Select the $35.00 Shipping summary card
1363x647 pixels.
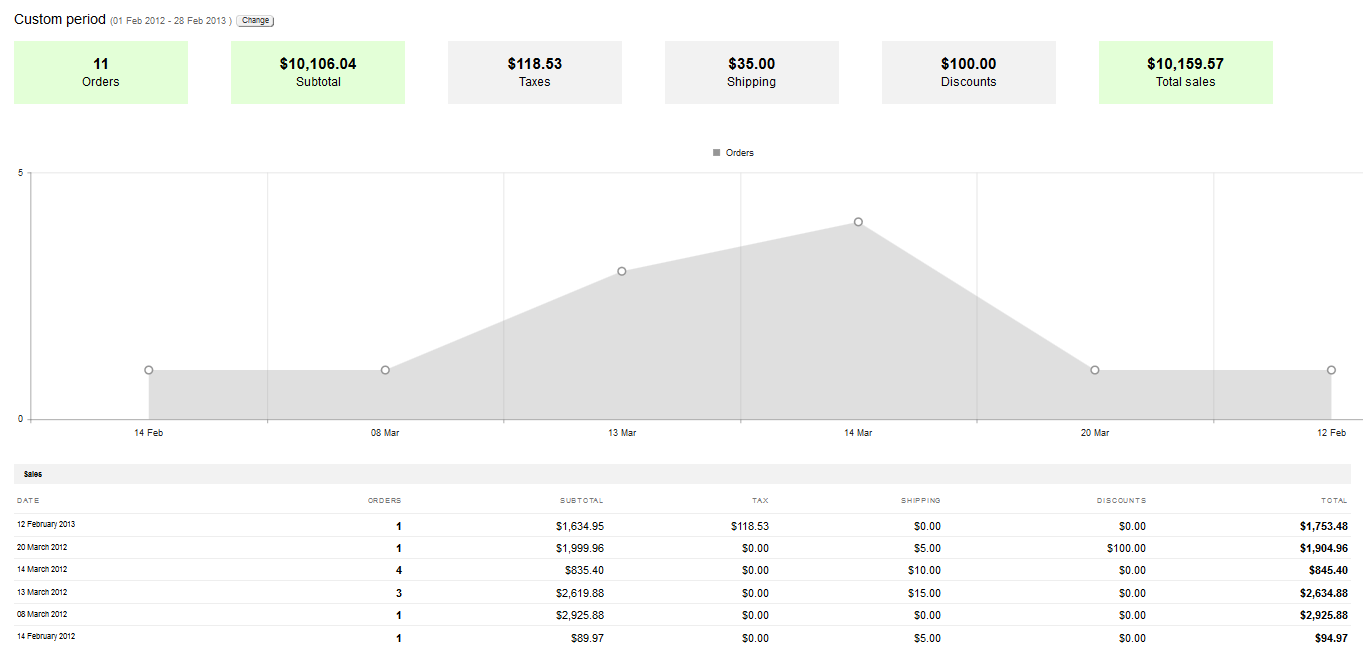click(x=752, y=72)
